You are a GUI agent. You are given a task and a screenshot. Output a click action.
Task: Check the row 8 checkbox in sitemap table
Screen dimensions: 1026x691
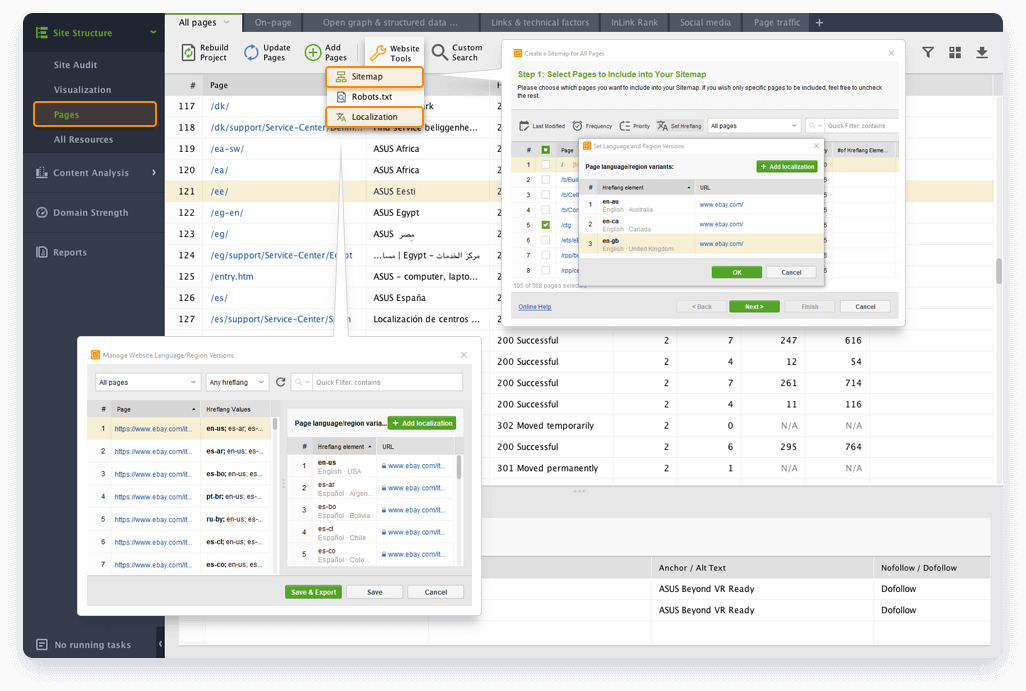[546, 270]
